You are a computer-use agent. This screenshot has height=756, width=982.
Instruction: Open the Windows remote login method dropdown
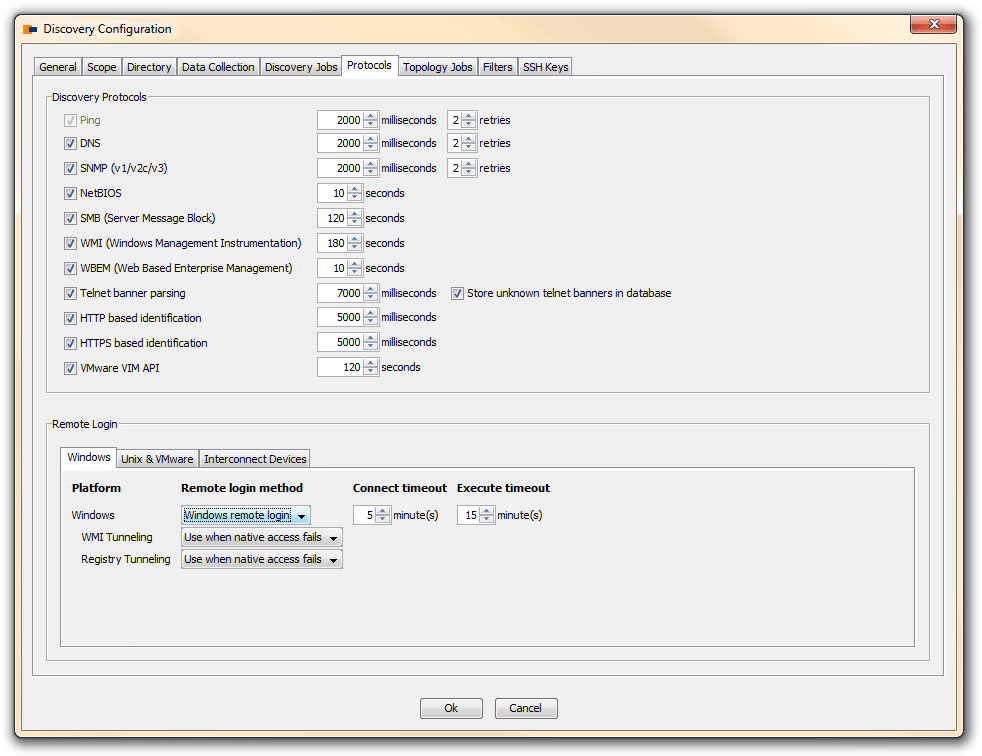(302, 515)
